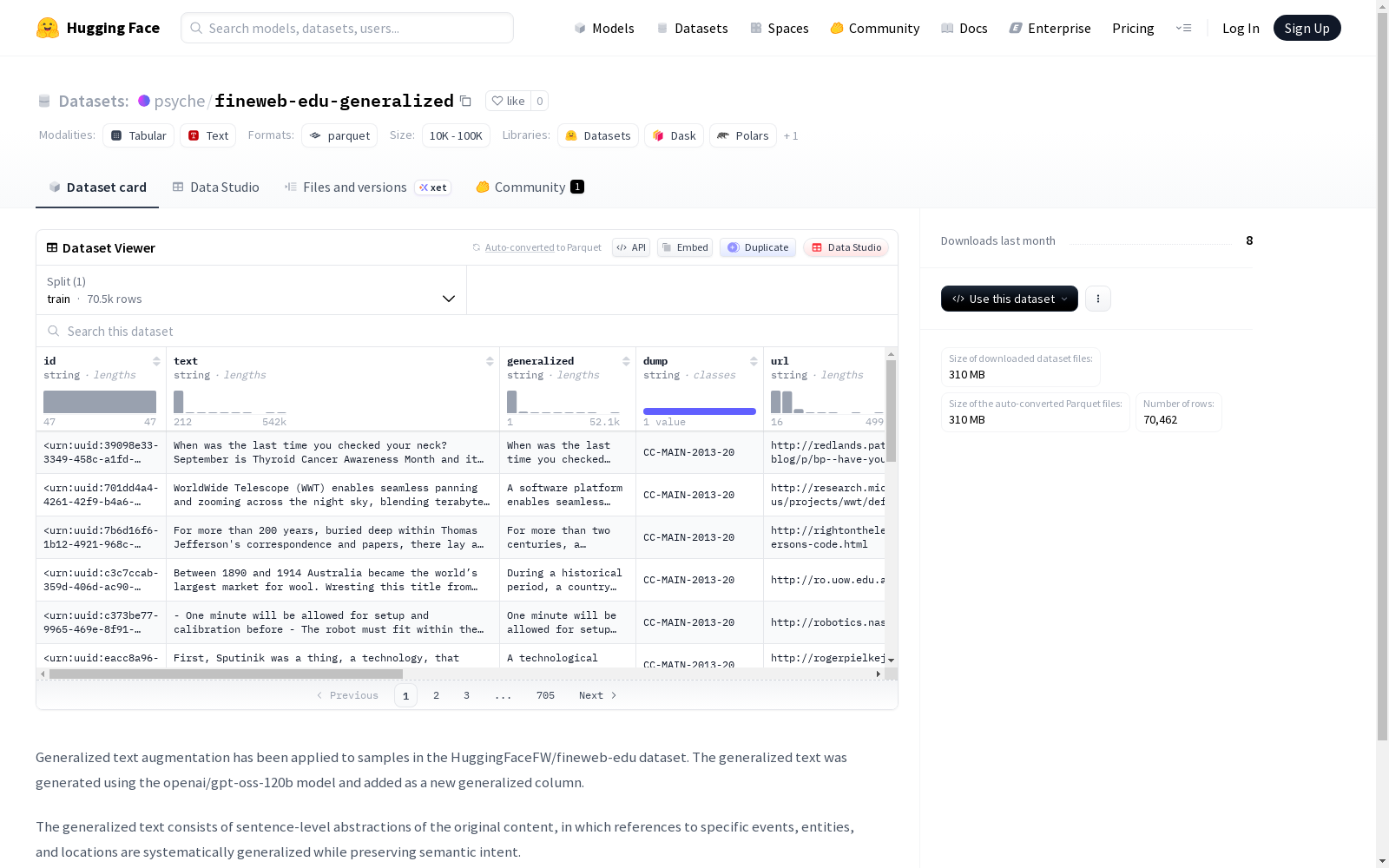Focus the search models, datasets, users field
The width and height of the screenshot is (1389, 868).
[x=347, y=28]
